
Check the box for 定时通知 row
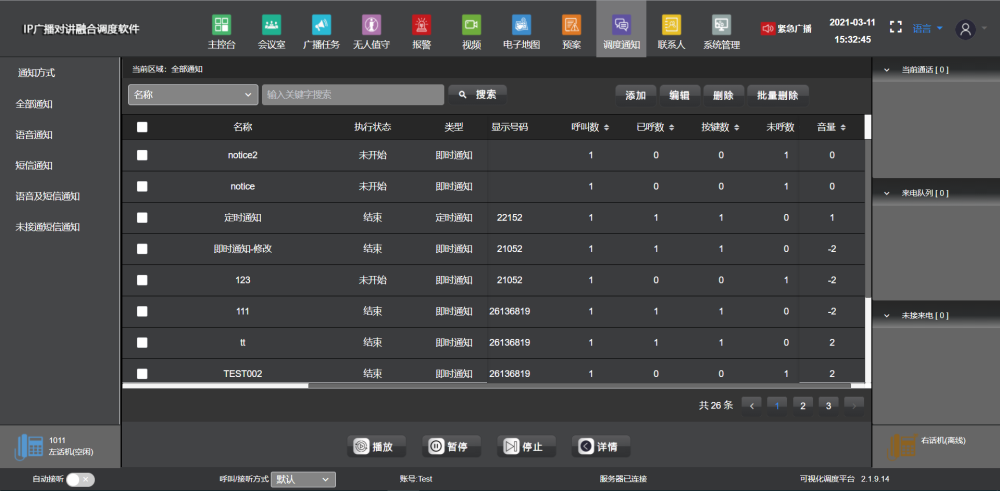pos(142,217)
